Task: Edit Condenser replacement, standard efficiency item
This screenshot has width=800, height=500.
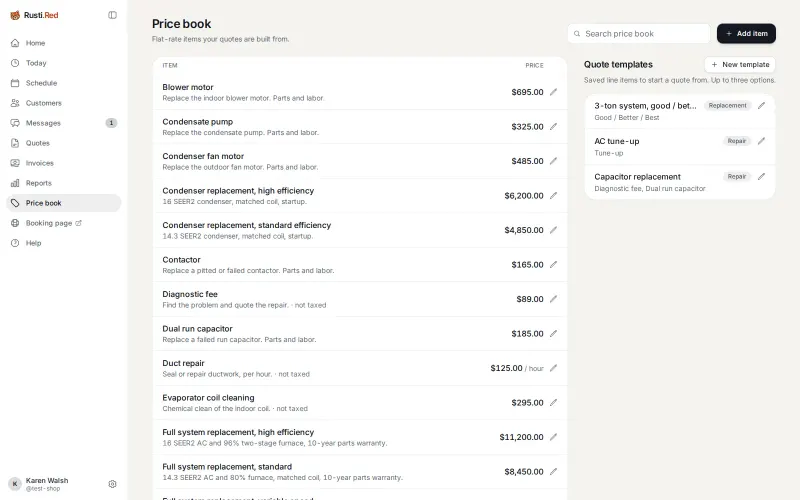Action: click(554, 230)
